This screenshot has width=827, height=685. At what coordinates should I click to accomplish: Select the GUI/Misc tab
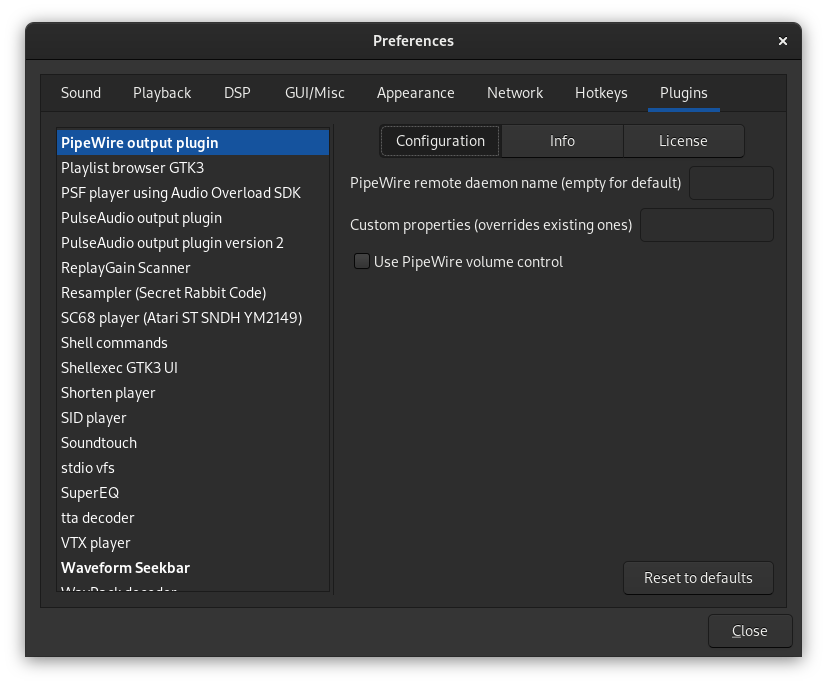click(x=315, y=93)
